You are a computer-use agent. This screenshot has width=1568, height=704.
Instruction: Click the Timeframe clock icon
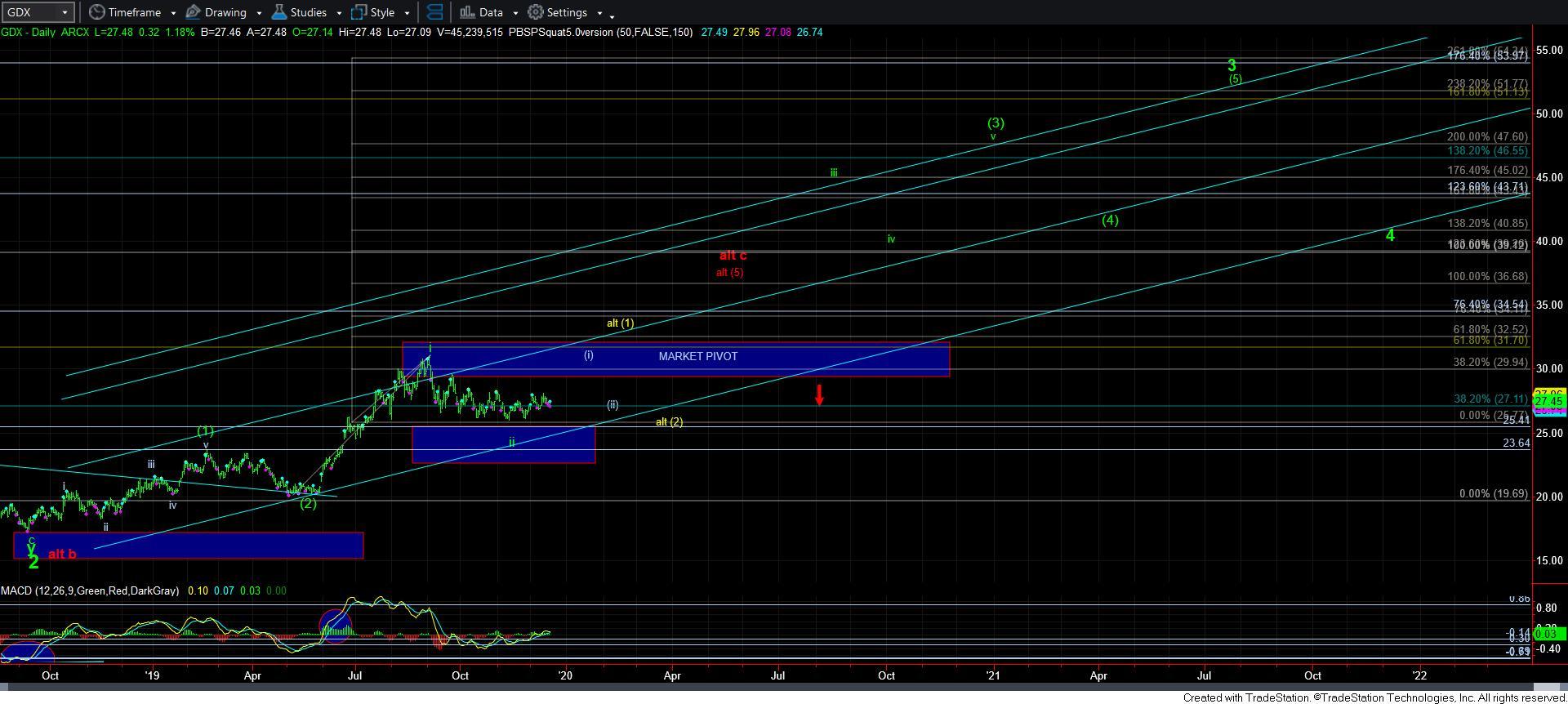pyautogui.click(x=97, y=12)
